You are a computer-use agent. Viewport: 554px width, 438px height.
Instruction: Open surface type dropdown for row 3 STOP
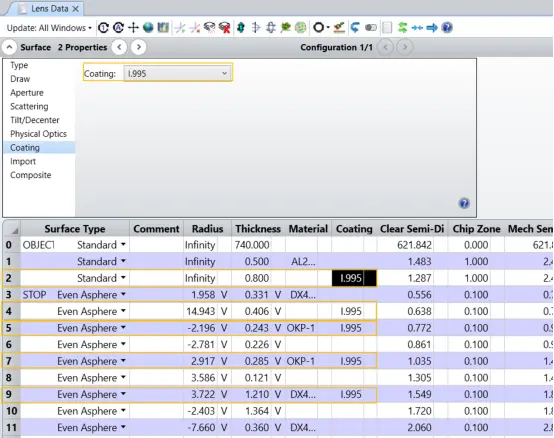click(123, 294)
